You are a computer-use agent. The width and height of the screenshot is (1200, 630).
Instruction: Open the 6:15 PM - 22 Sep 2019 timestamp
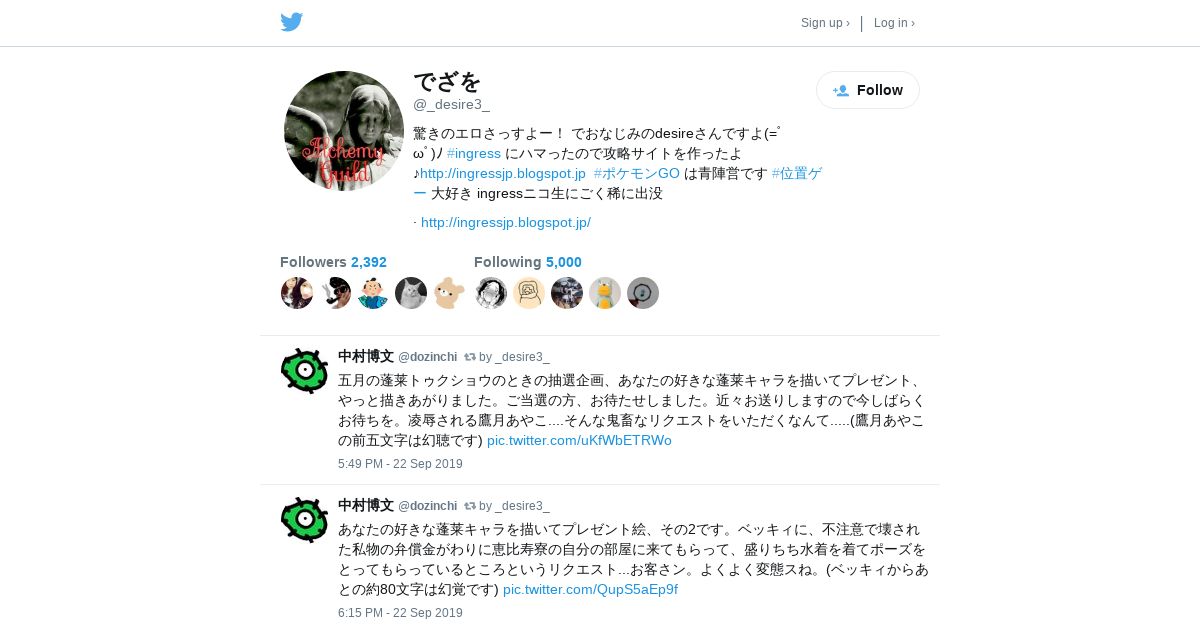(400, 613)
